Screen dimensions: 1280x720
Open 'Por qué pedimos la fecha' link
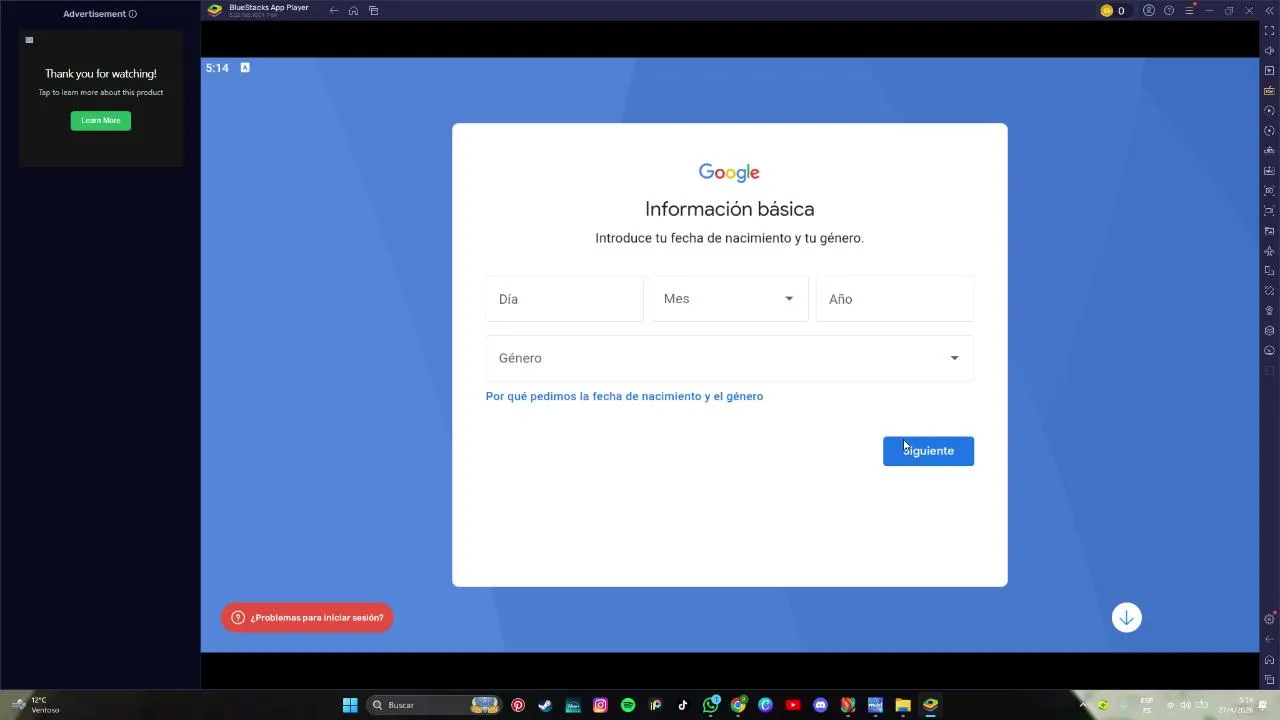[624, 397]
